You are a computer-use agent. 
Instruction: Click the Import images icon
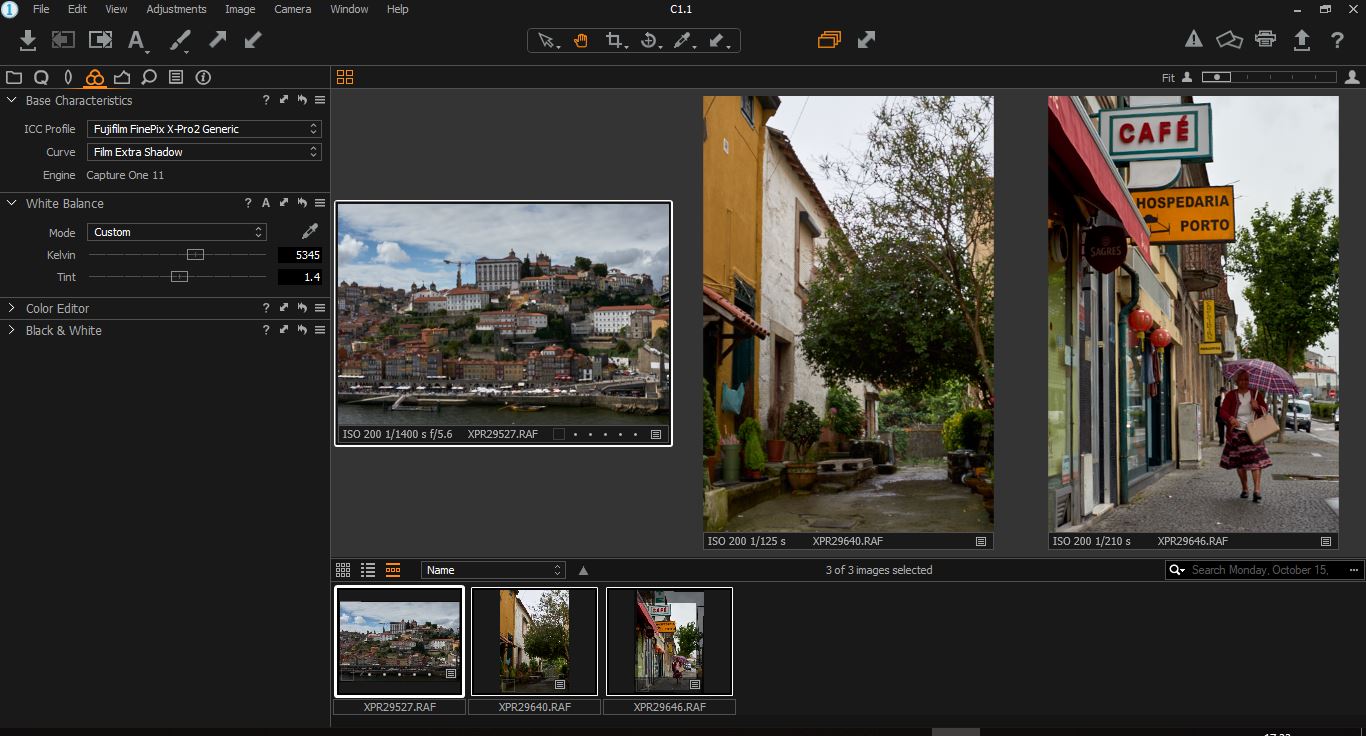28,40
